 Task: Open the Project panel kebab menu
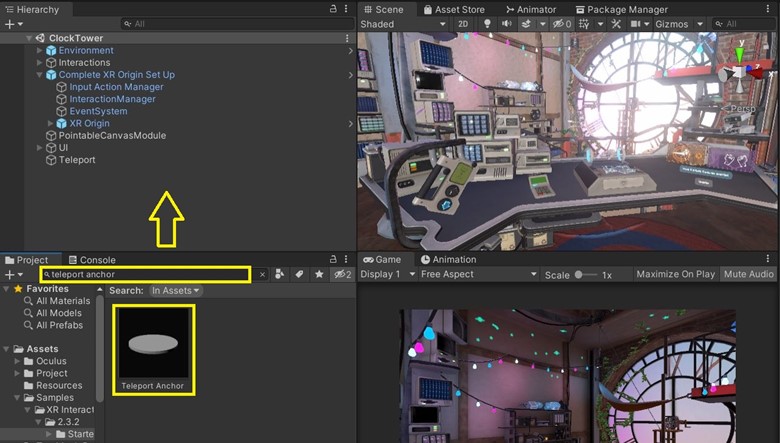coord(346,259)
